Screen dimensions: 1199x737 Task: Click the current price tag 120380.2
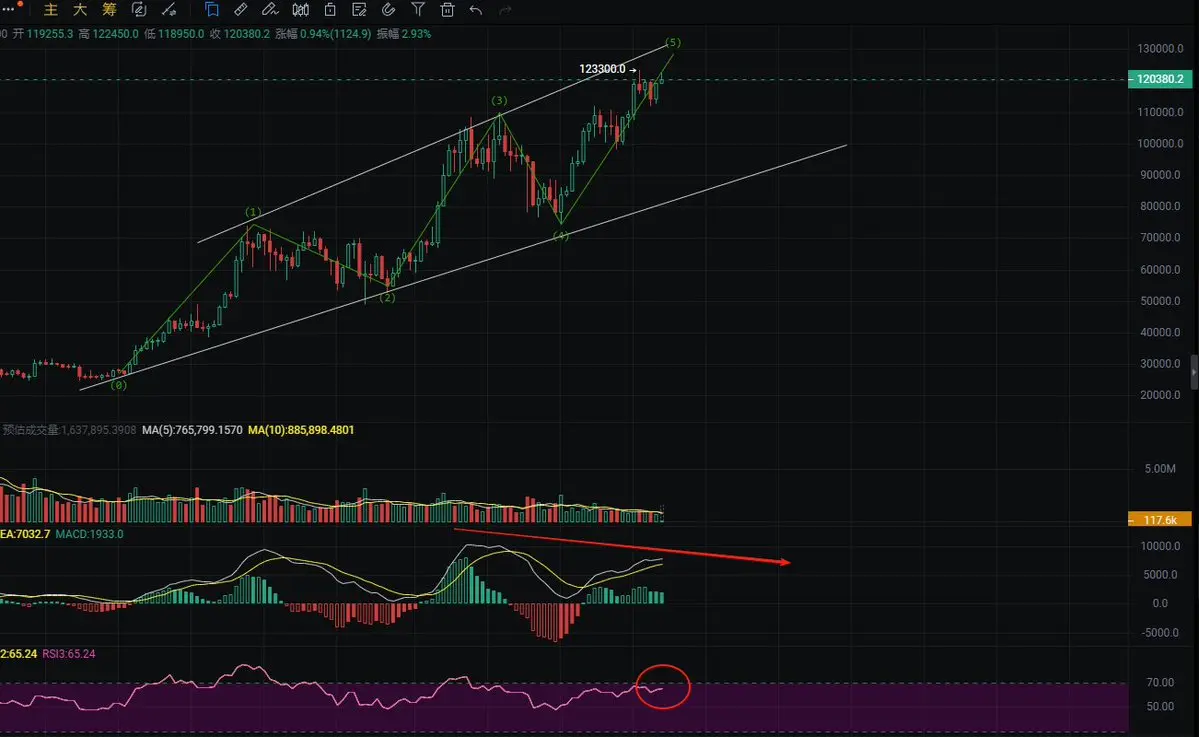point(1160,79)
